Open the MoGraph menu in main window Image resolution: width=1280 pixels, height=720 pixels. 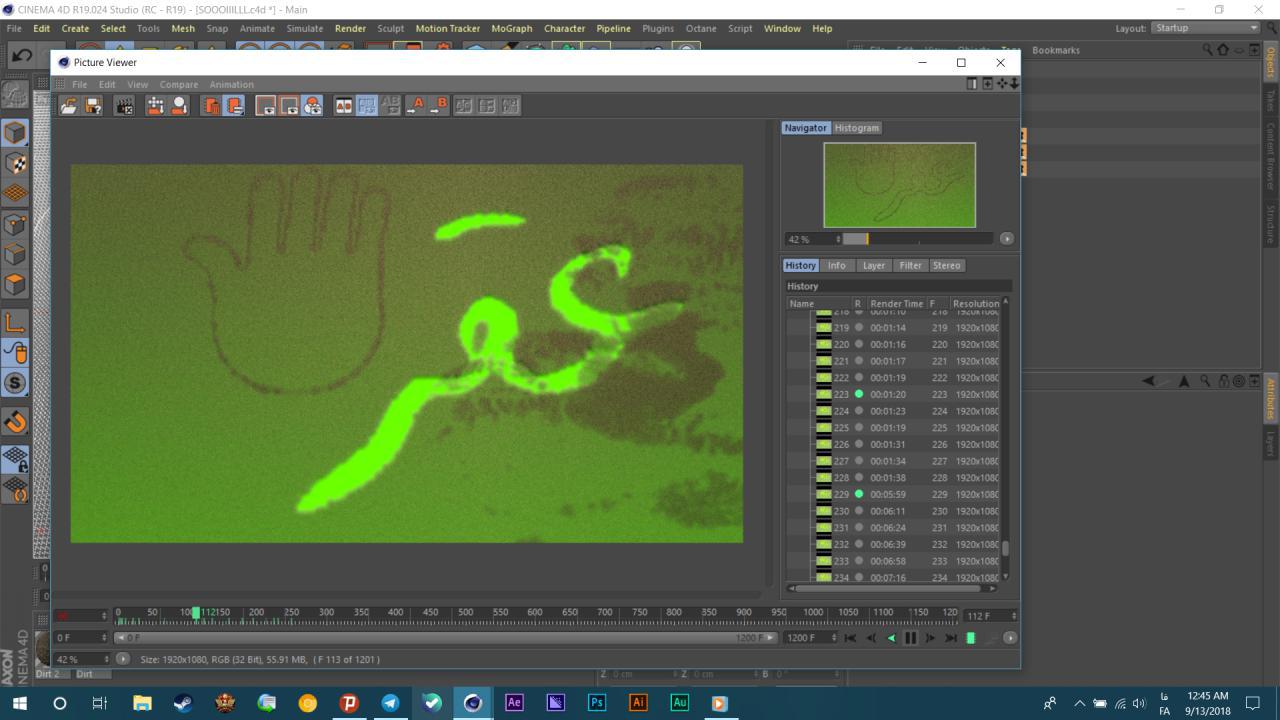[x=511, y=28]
